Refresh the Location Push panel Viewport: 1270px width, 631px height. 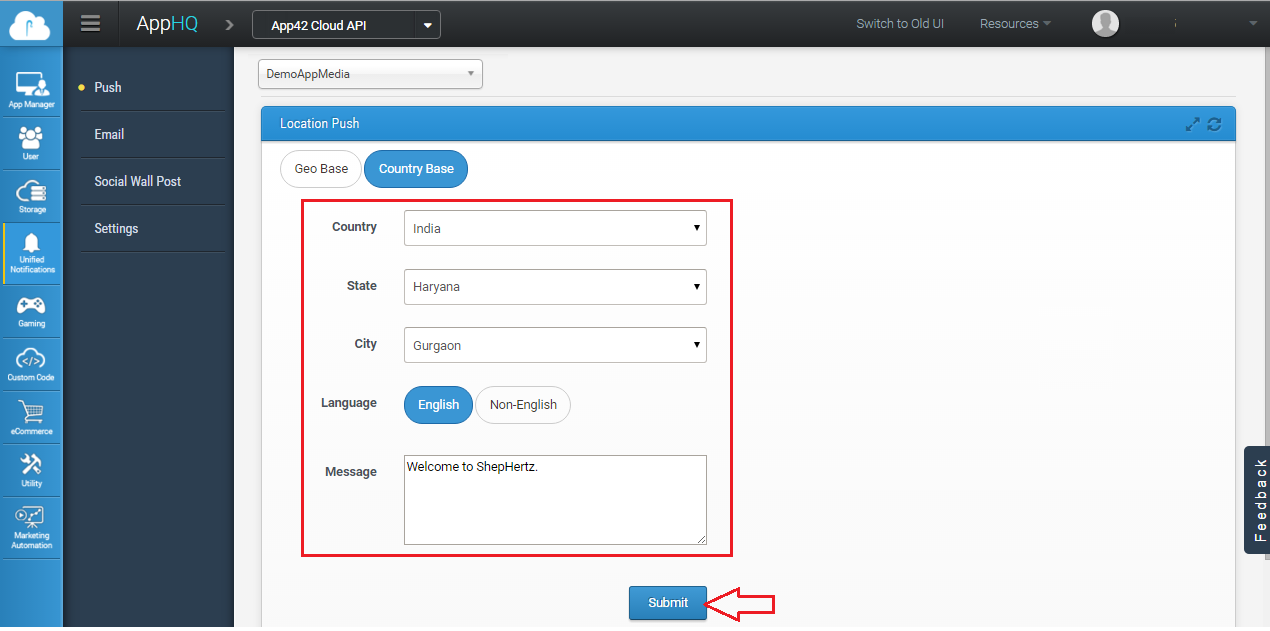point(1215,124)
